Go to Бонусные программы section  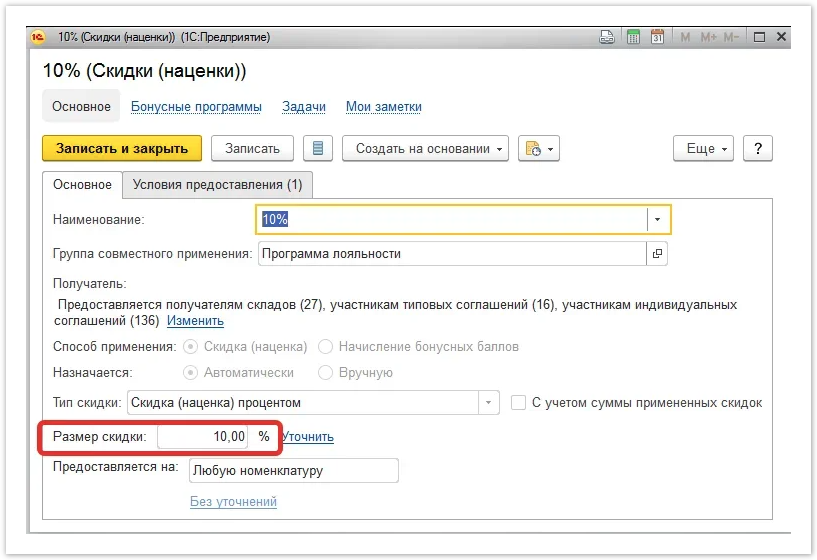click(196, 106)
